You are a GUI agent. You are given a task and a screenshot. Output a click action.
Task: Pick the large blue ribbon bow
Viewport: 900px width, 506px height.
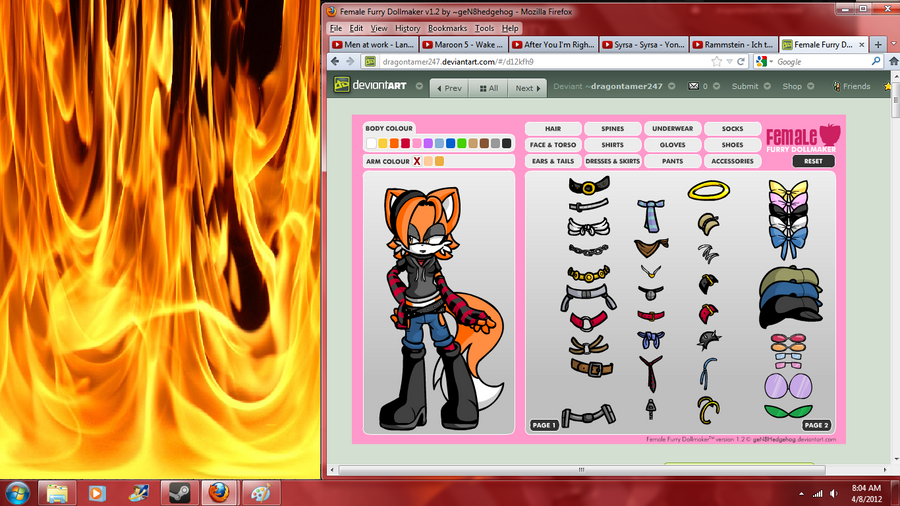(x=788, y=242)
